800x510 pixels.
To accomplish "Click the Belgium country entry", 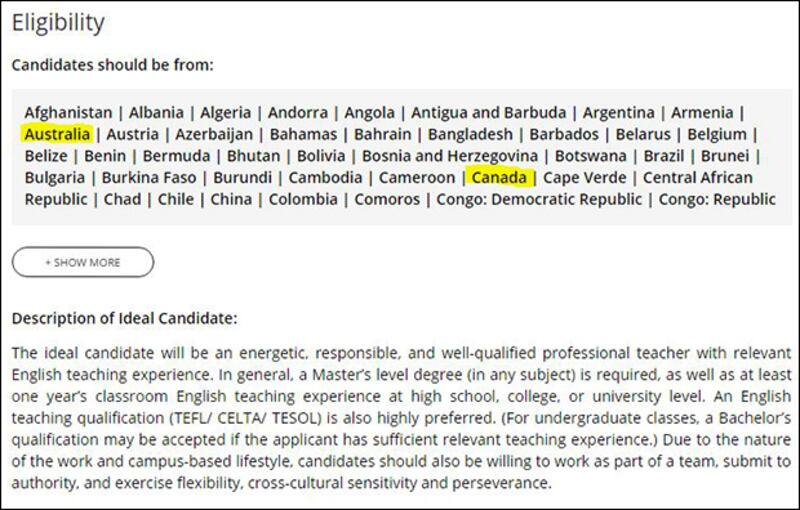I will 717,134.
